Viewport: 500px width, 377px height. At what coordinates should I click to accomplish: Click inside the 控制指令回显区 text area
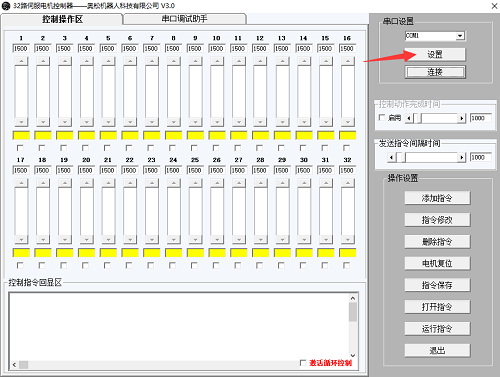tap(179, 327)
